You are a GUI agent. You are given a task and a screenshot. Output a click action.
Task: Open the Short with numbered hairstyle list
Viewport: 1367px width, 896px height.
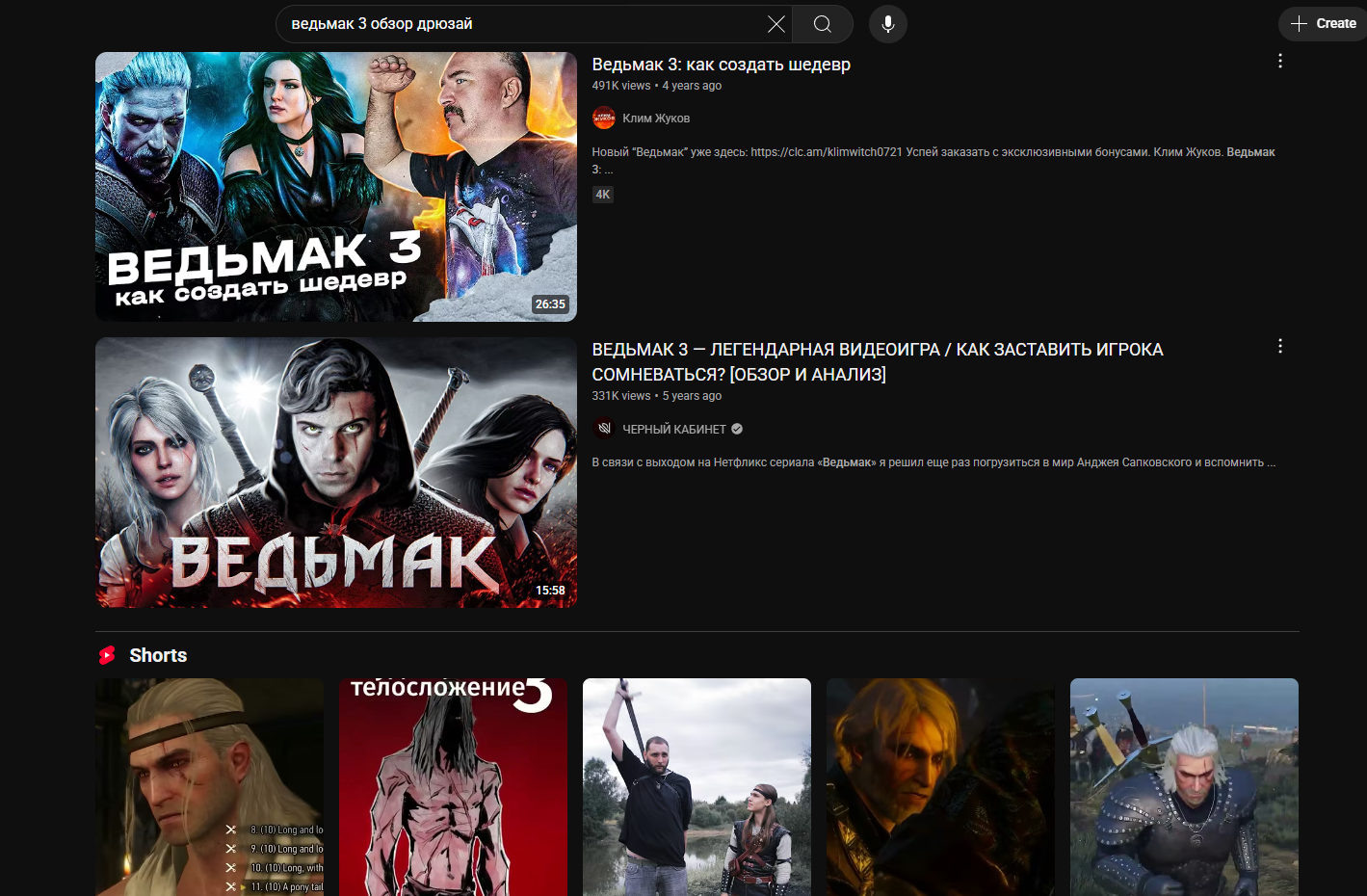click(210, 787)
